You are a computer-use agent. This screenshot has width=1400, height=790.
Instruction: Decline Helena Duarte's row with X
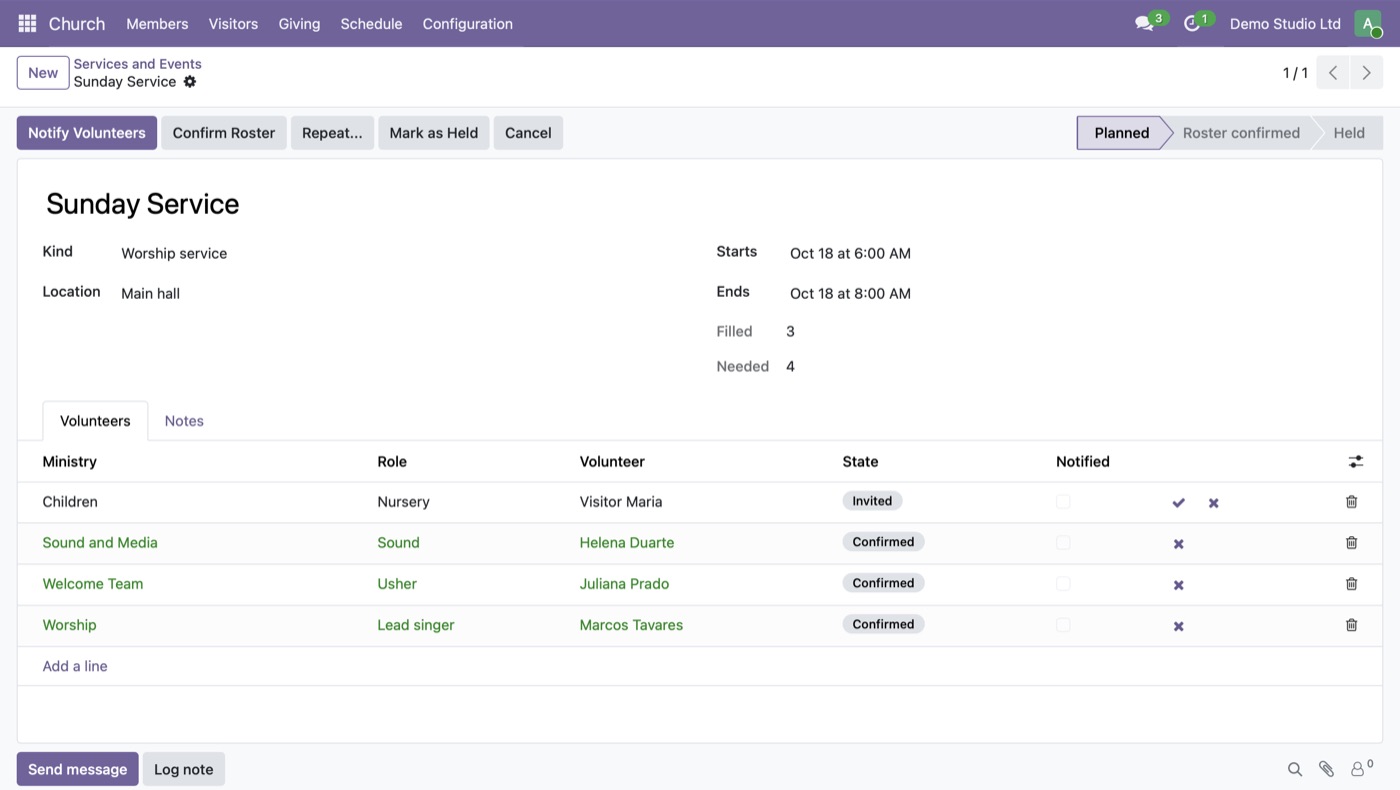(x=1178, y=544)
